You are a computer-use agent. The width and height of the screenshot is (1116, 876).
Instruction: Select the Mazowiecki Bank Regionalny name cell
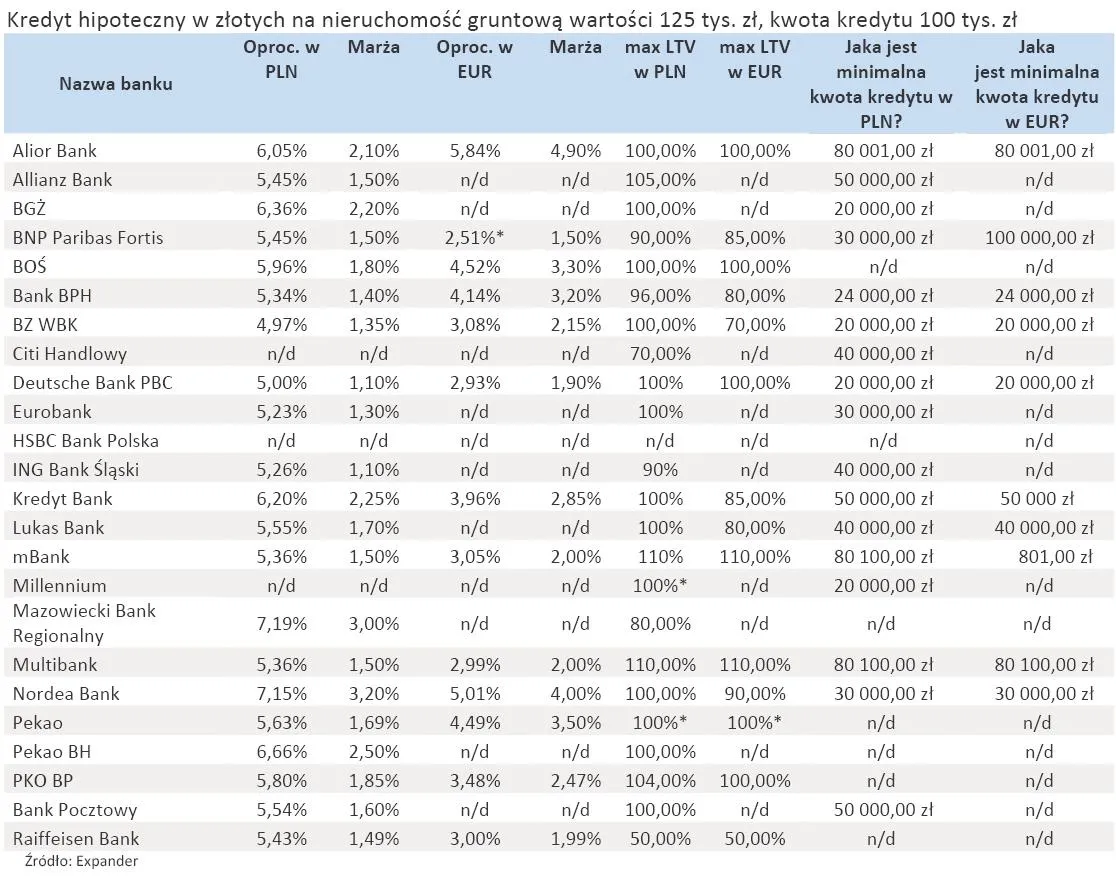click(x=84, y=623)
